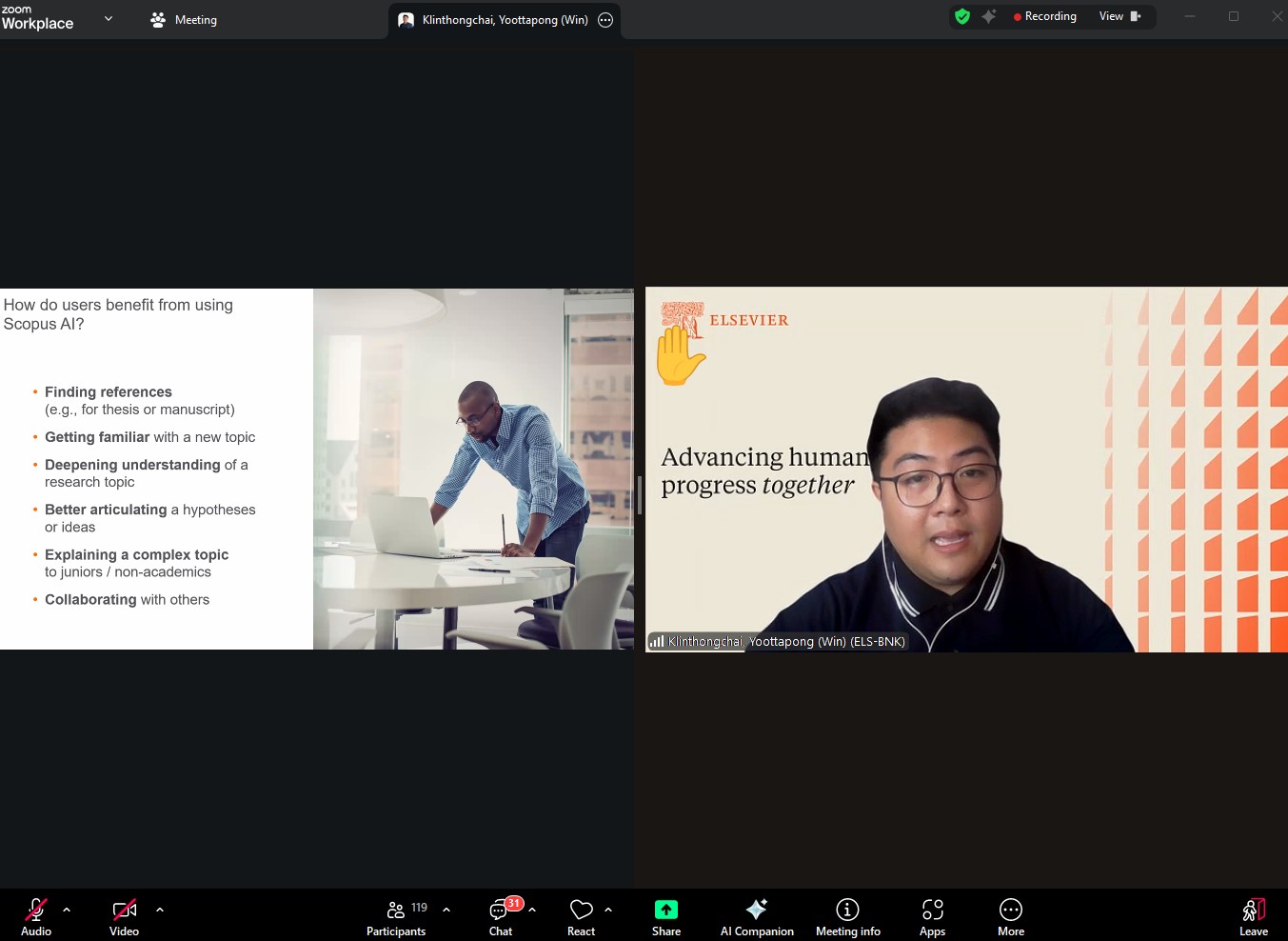Expand video settings arrow next to Video
Screen dimensions: 1288x941
160,910
